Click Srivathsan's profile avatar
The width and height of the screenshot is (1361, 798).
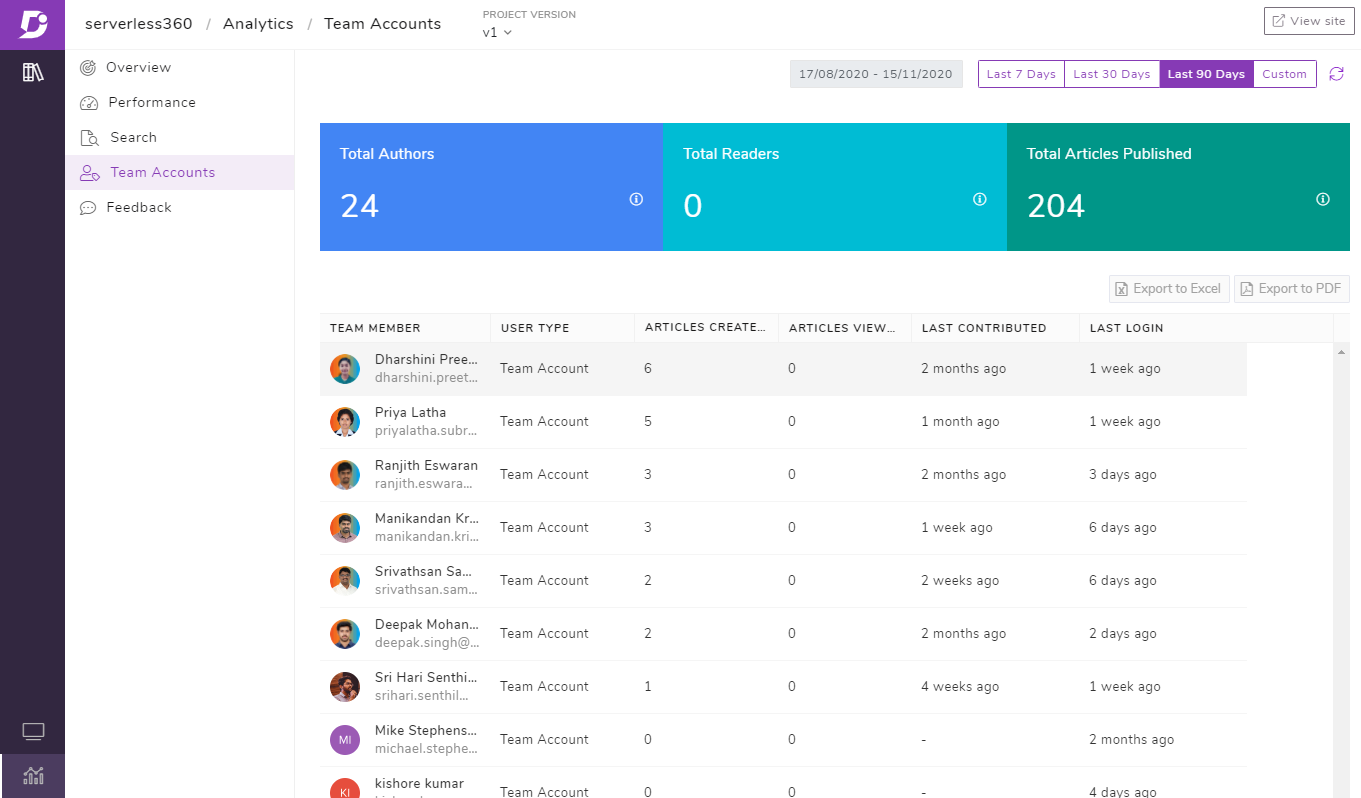pos(345,581)
